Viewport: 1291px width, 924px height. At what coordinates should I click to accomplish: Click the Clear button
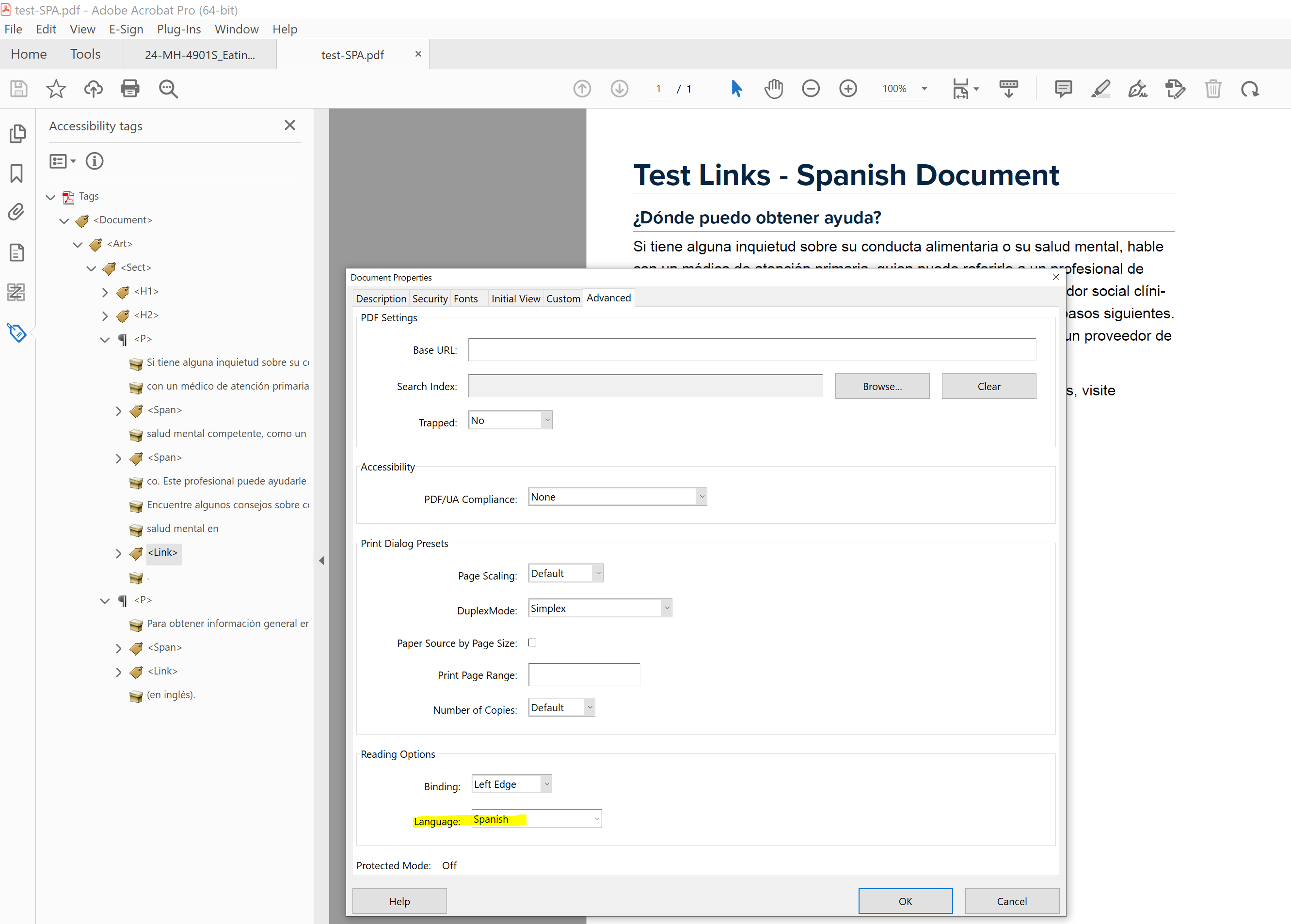tap(989, 386)
